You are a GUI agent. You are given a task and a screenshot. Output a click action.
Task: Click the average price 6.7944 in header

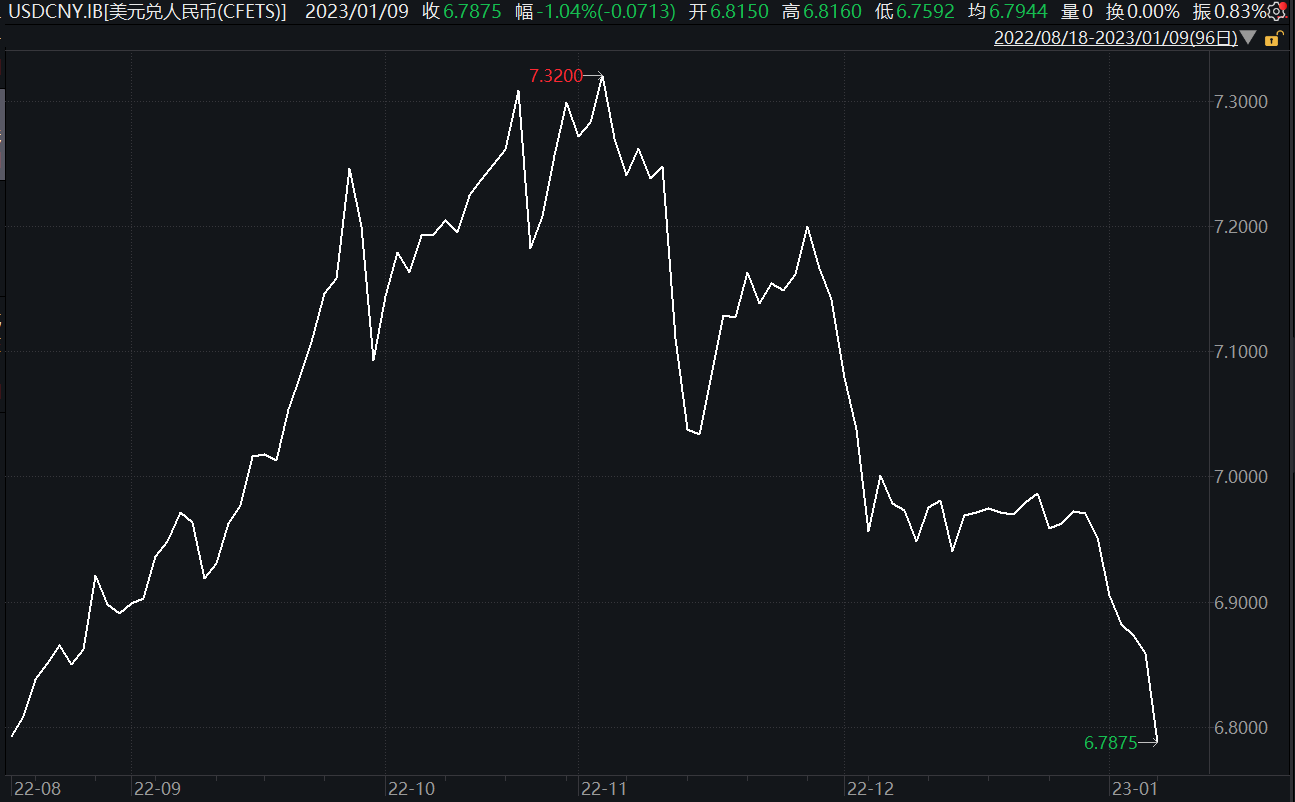[1022, 12]
